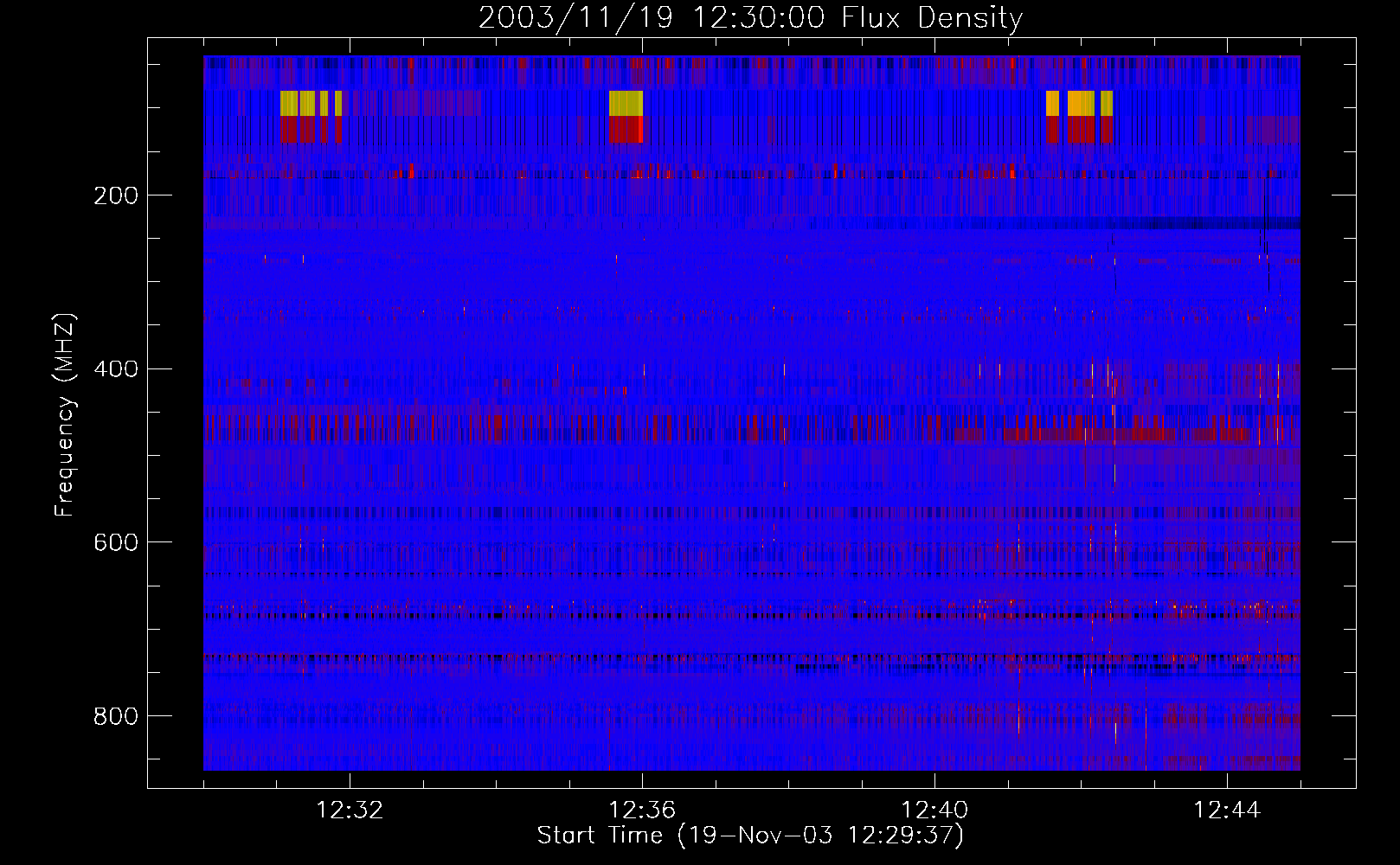Image resolution: width=1400 pixels, height=865 pixels.
Task: Click the 600 frequency tick label
Action: pyautogui.click(x=116, y=542)
